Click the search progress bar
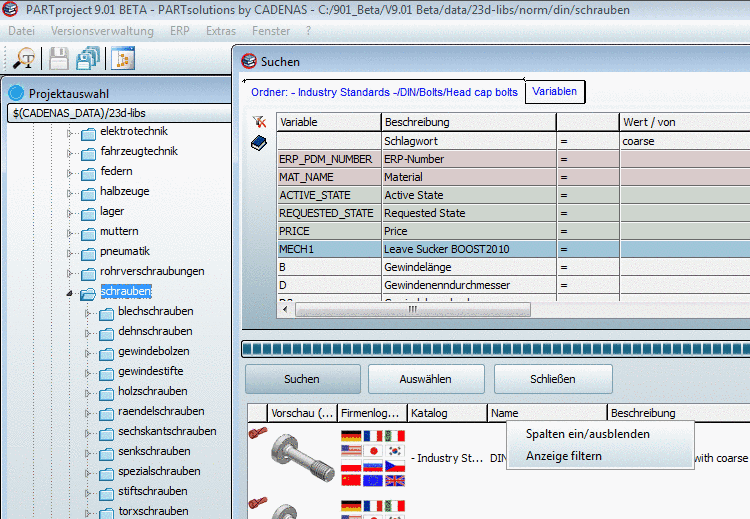The image size is (750, 519). [x=496, y=349]
